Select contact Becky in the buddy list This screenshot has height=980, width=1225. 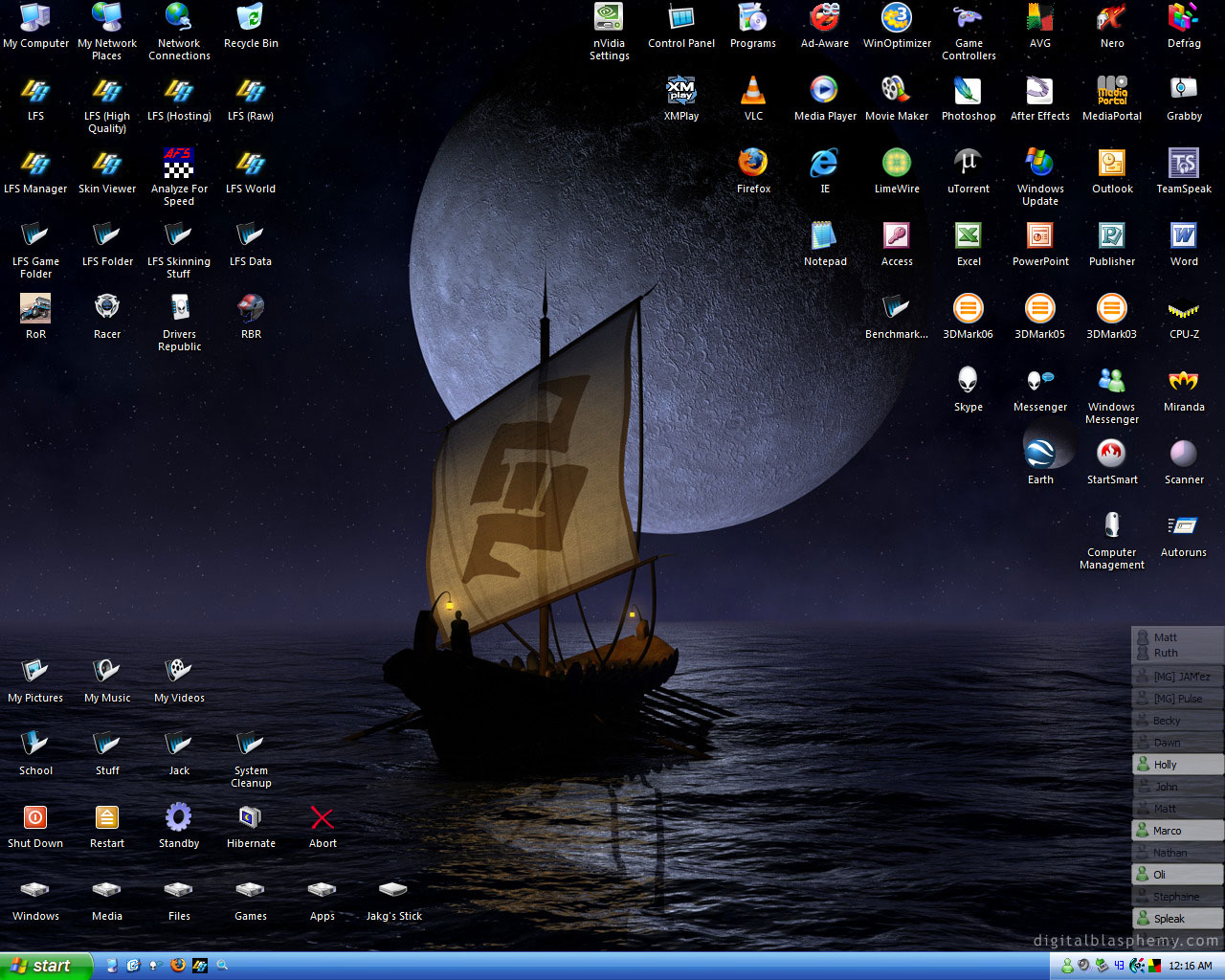click(1178, 721)
